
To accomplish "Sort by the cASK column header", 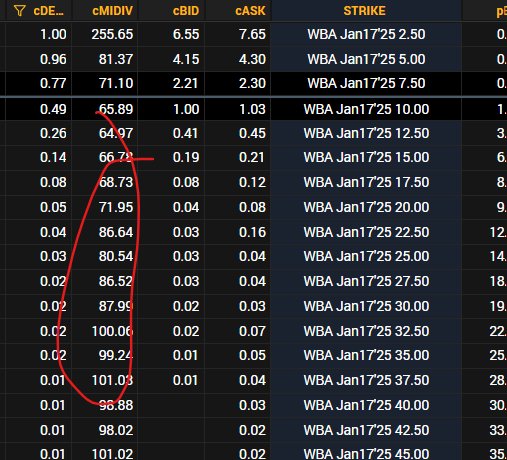I will pos(250,11).
